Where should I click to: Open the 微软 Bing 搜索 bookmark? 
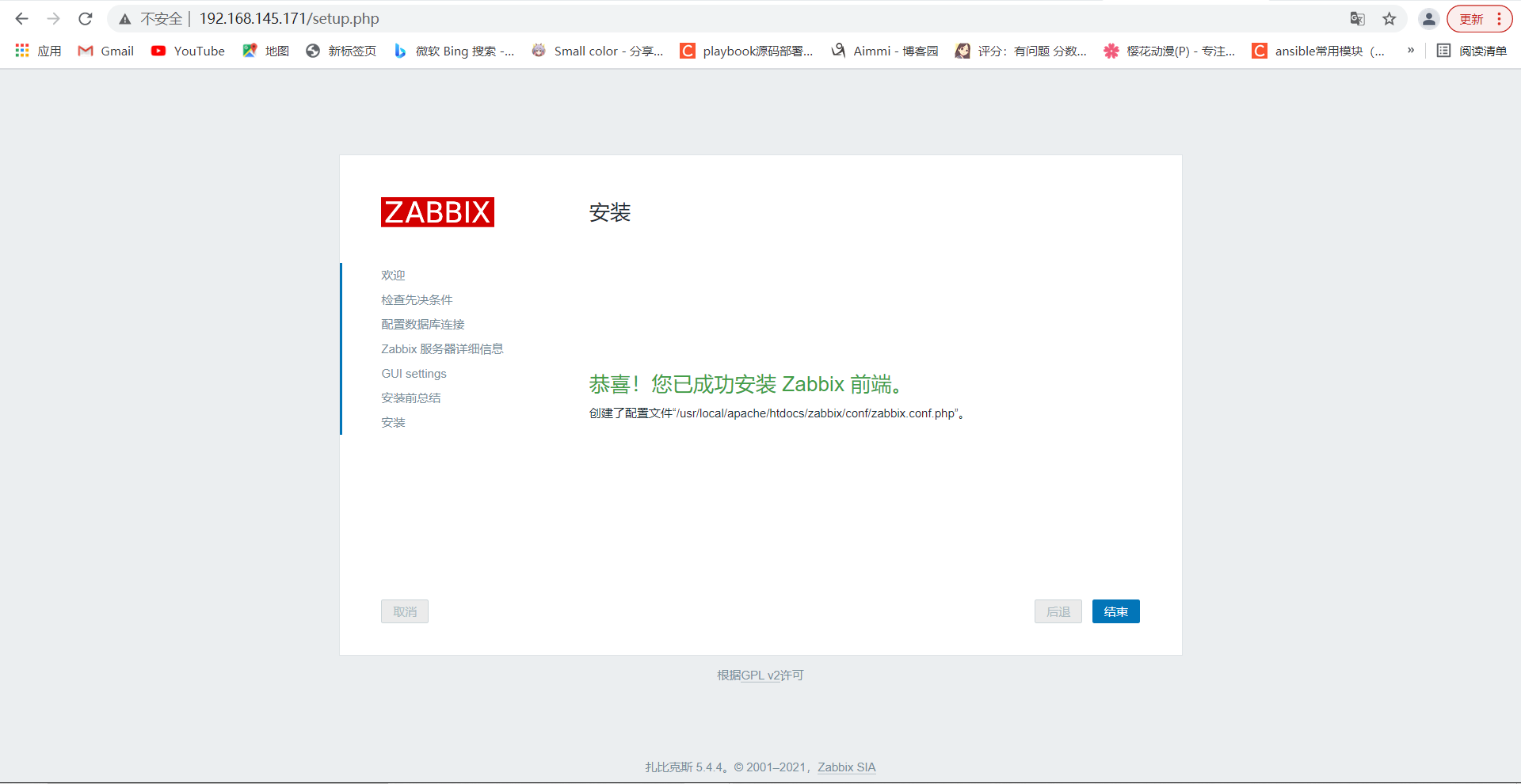tap(455, 51)
